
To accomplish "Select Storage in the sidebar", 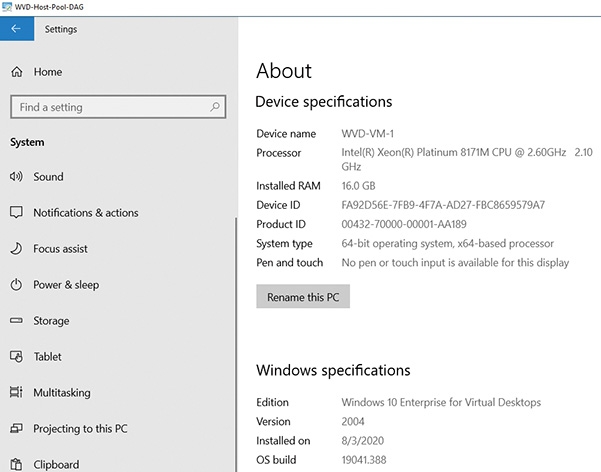I will (51, 321).
